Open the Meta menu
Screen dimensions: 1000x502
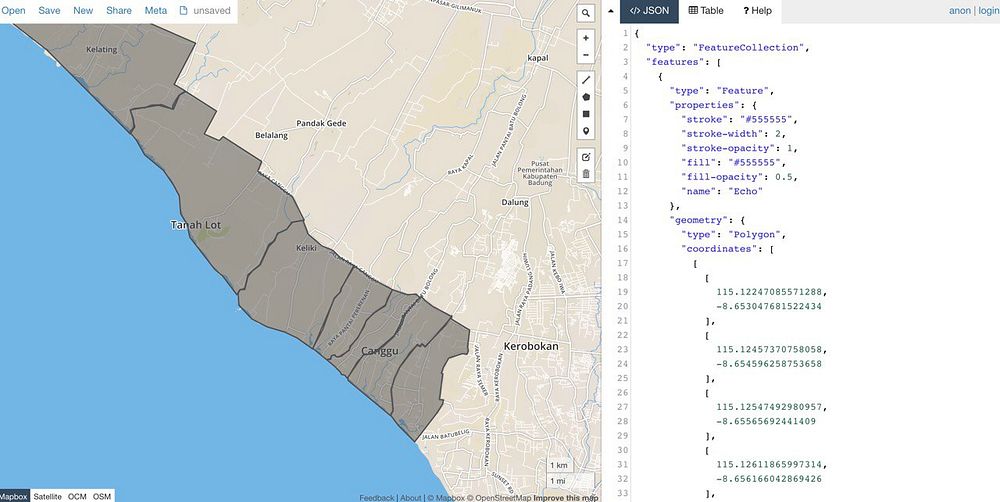pyautogui.click(x=156, y=11)
